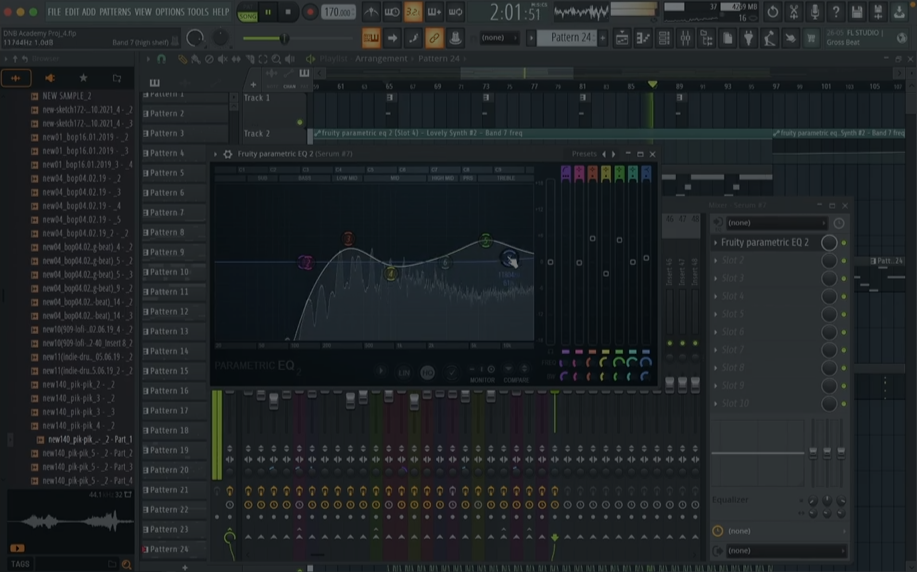Image resolution: width=917 pixels, height=572 pixels.
Task: Toggle the multilink to controllers link icon
Action: click(434, 39)
